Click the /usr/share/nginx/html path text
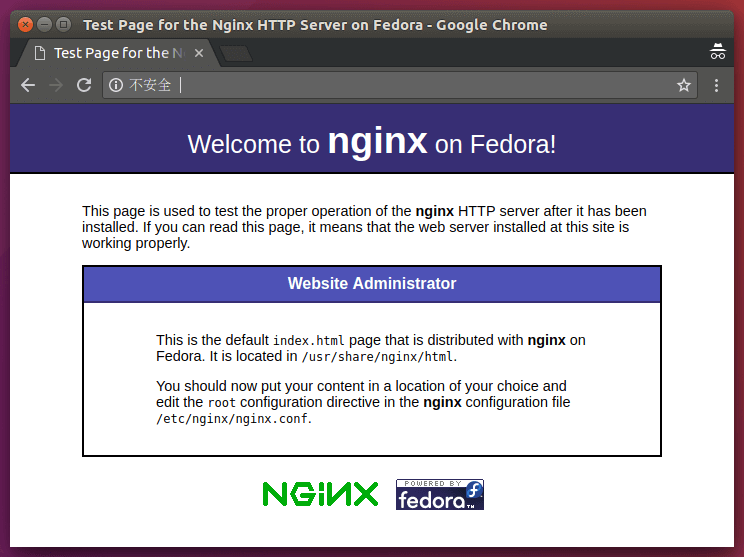744x557 pixels. pos(378,357)
